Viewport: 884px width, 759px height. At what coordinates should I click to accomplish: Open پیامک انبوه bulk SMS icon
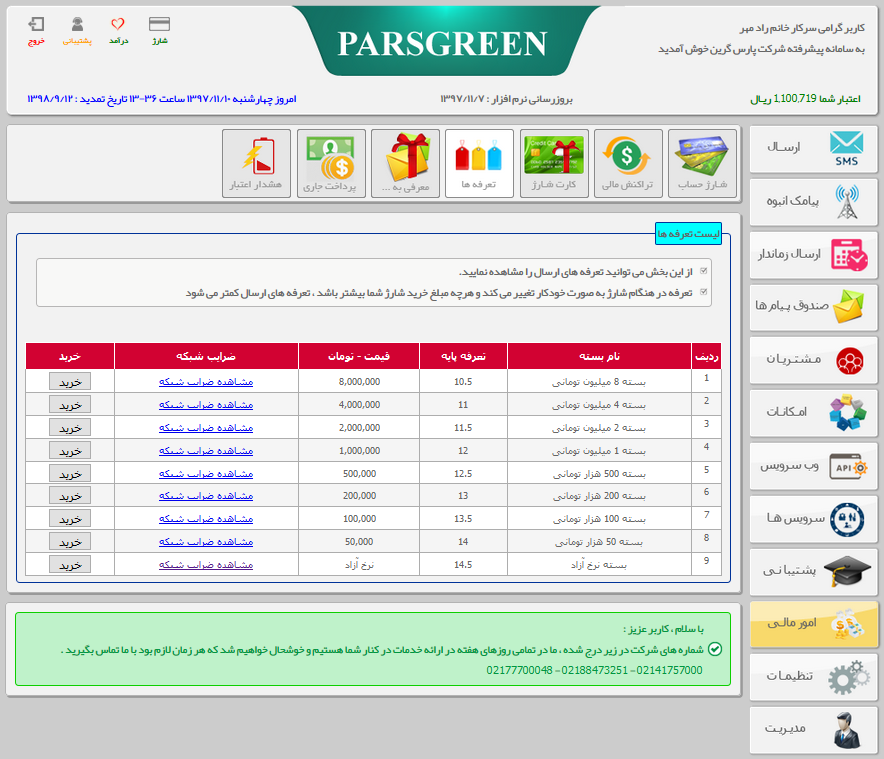pyautogui.click(x=814, y=202)
